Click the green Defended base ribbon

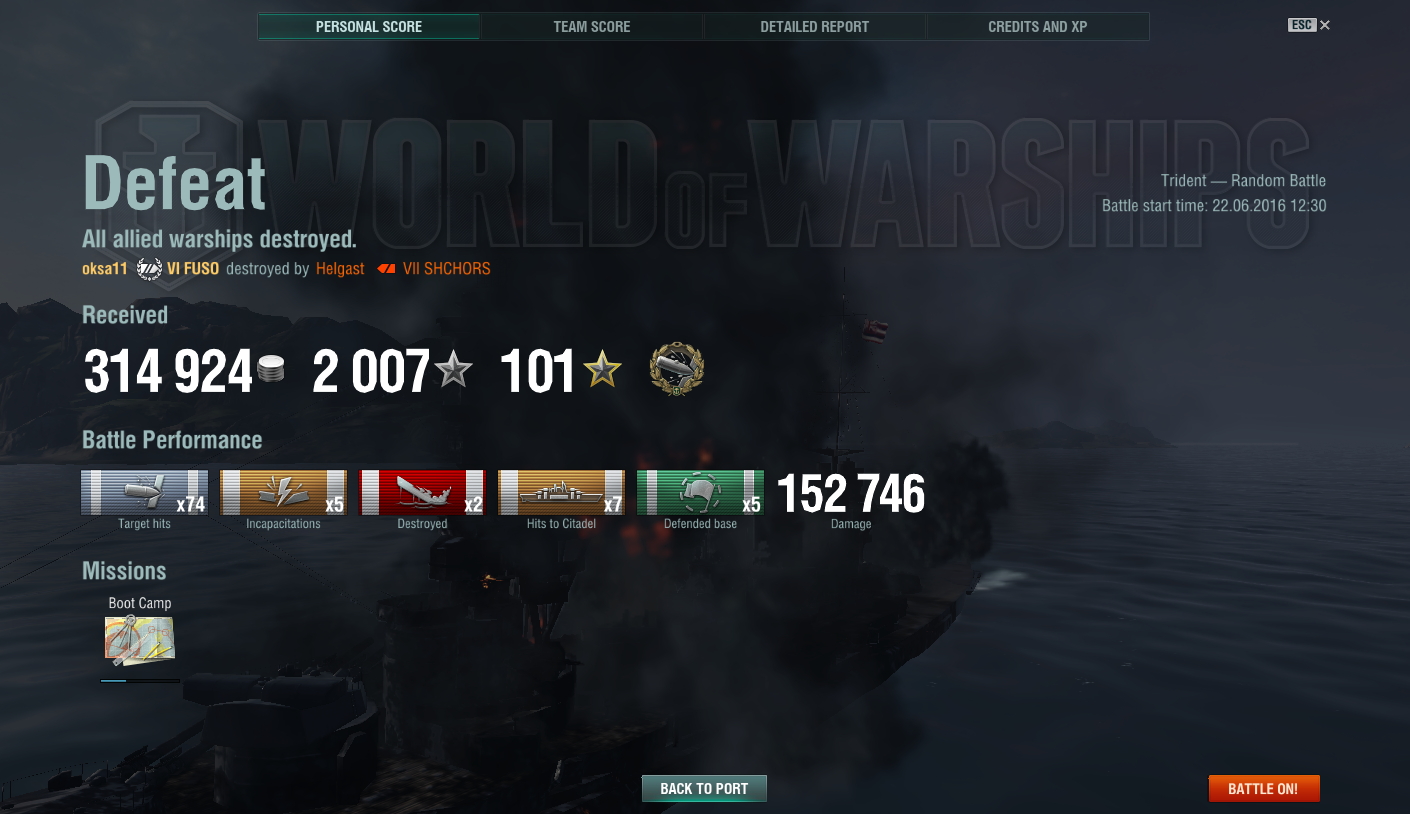tap(701, 492)
